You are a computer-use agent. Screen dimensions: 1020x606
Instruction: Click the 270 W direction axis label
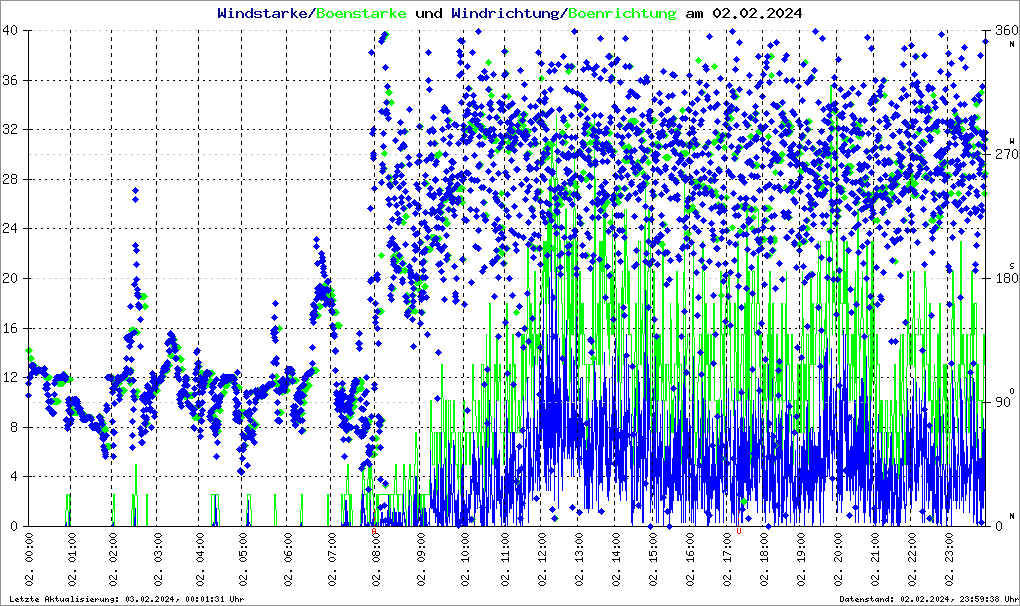click(x=1004, y=155)
